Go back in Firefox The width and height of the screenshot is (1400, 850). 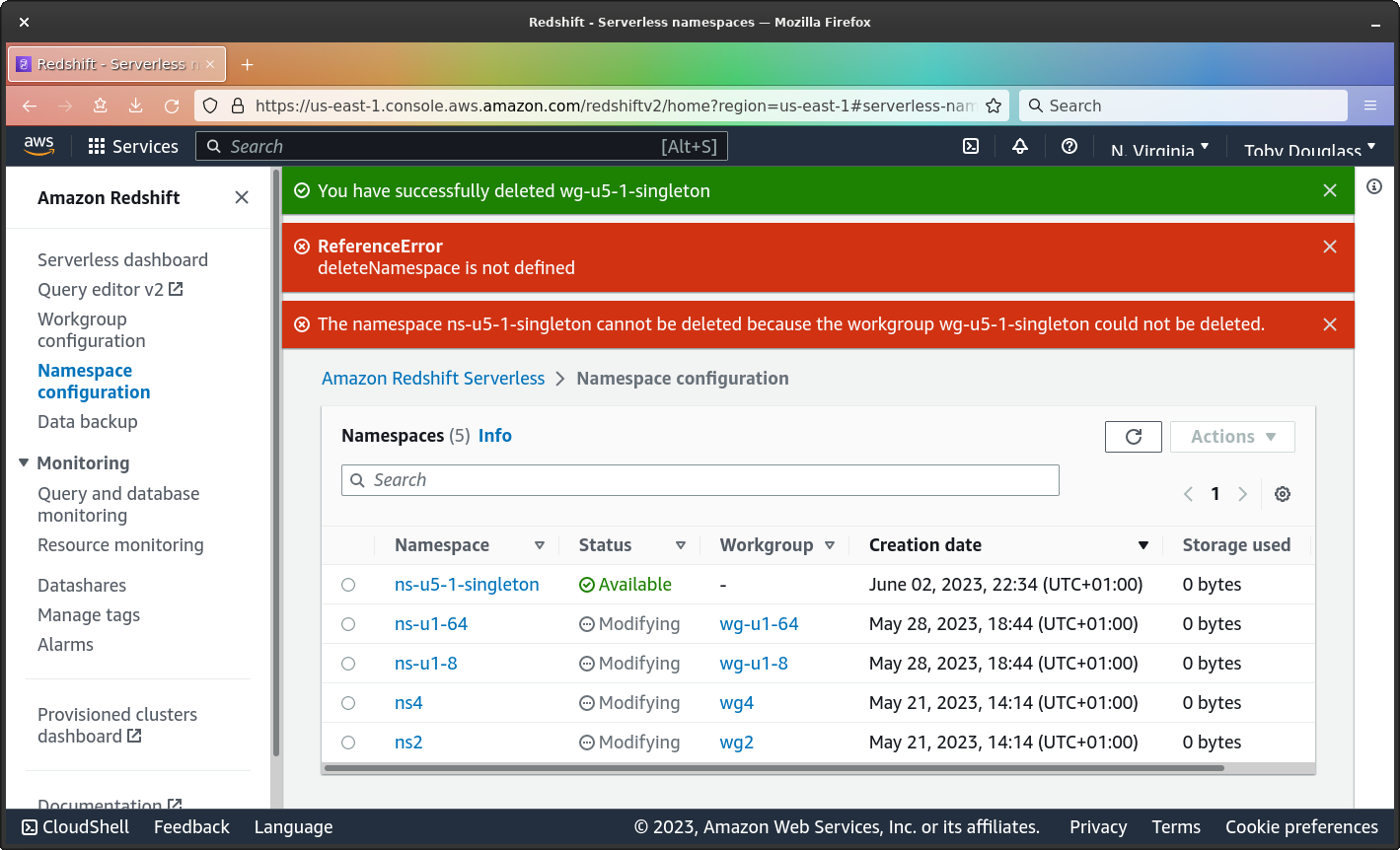point(30,106)
